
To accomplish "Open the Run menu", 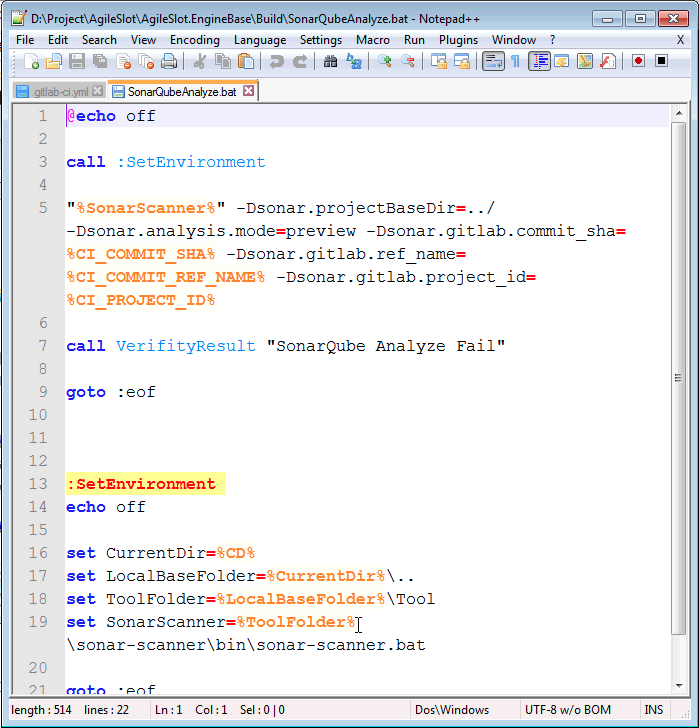I will 414,40.
